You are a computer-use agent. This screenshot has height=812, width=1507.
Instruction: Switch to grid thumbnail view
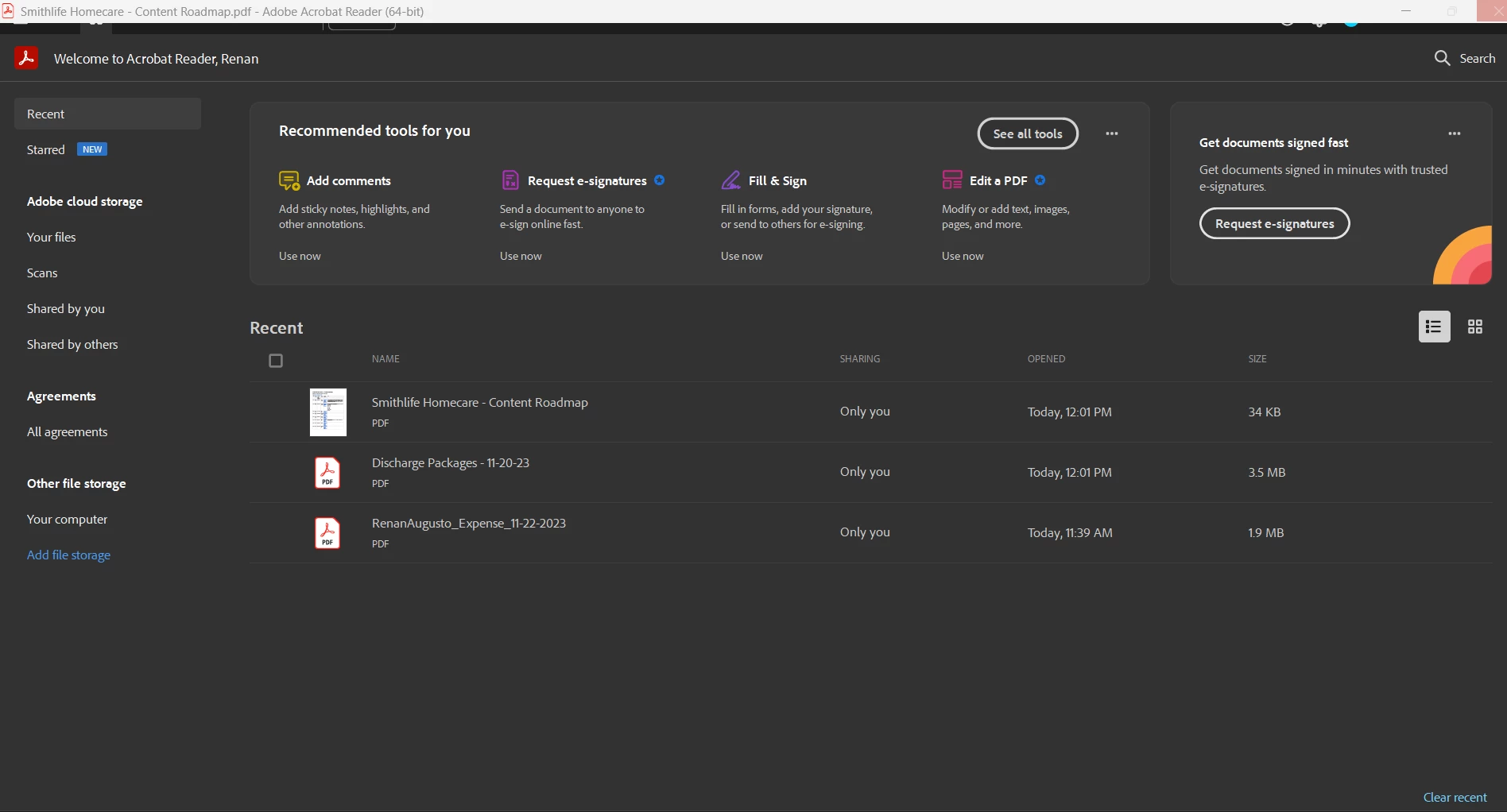point(1475,327)
